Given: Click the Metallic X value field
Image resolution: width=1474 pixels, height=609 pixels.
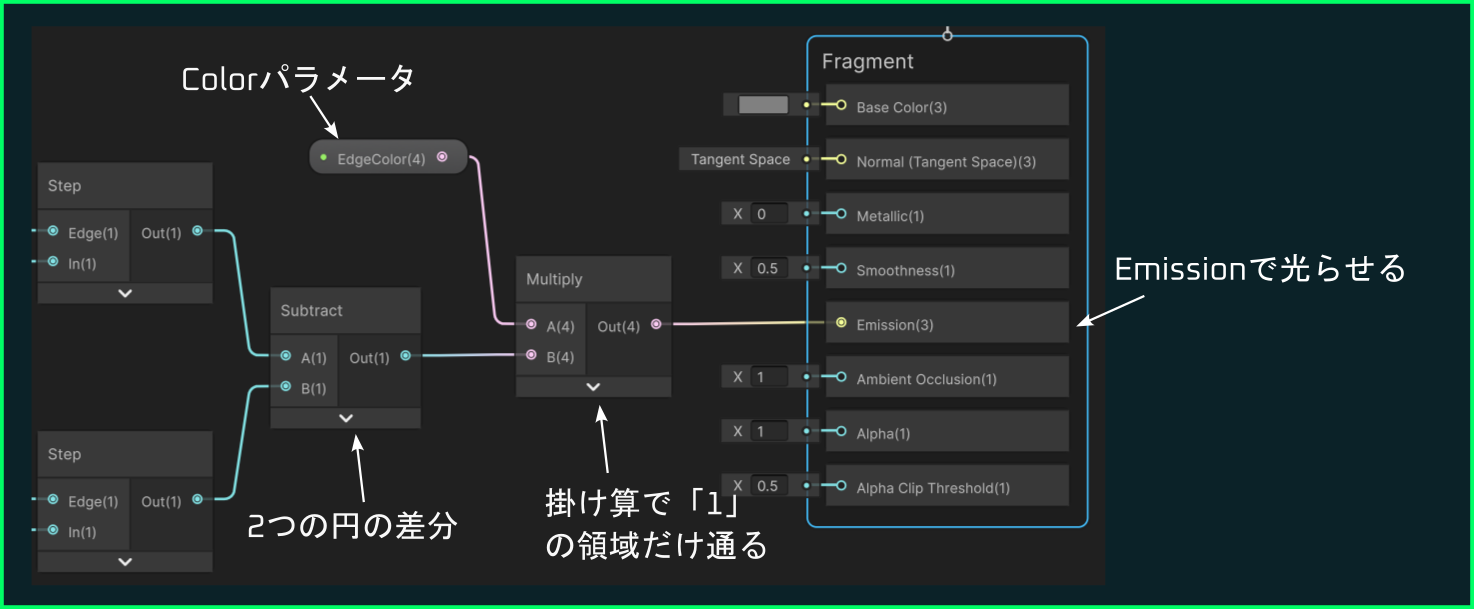Looking at the screenshot, I should (x=771, y=213).
